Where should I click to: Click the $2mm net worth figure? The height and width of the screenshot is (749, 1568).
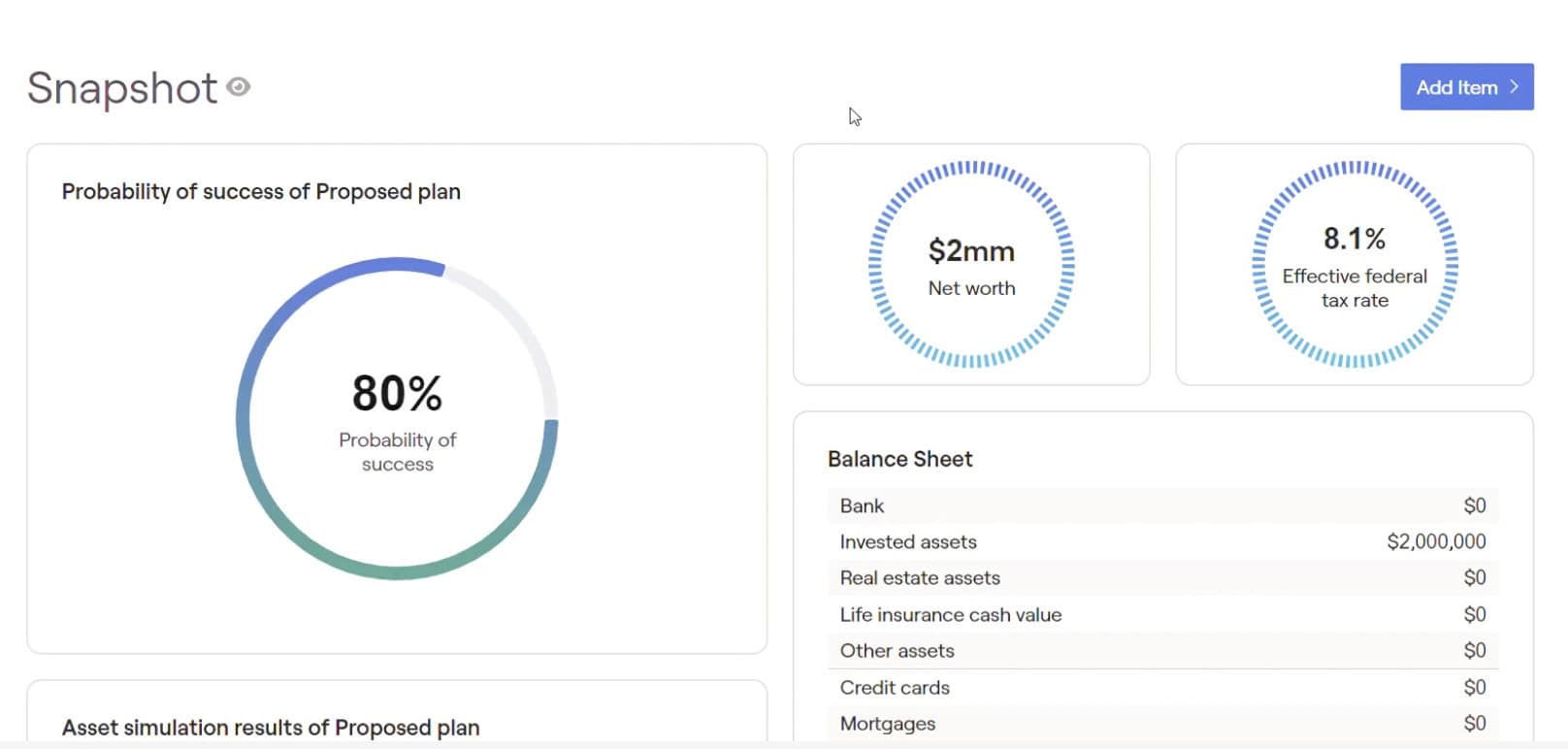click(971, 251)
